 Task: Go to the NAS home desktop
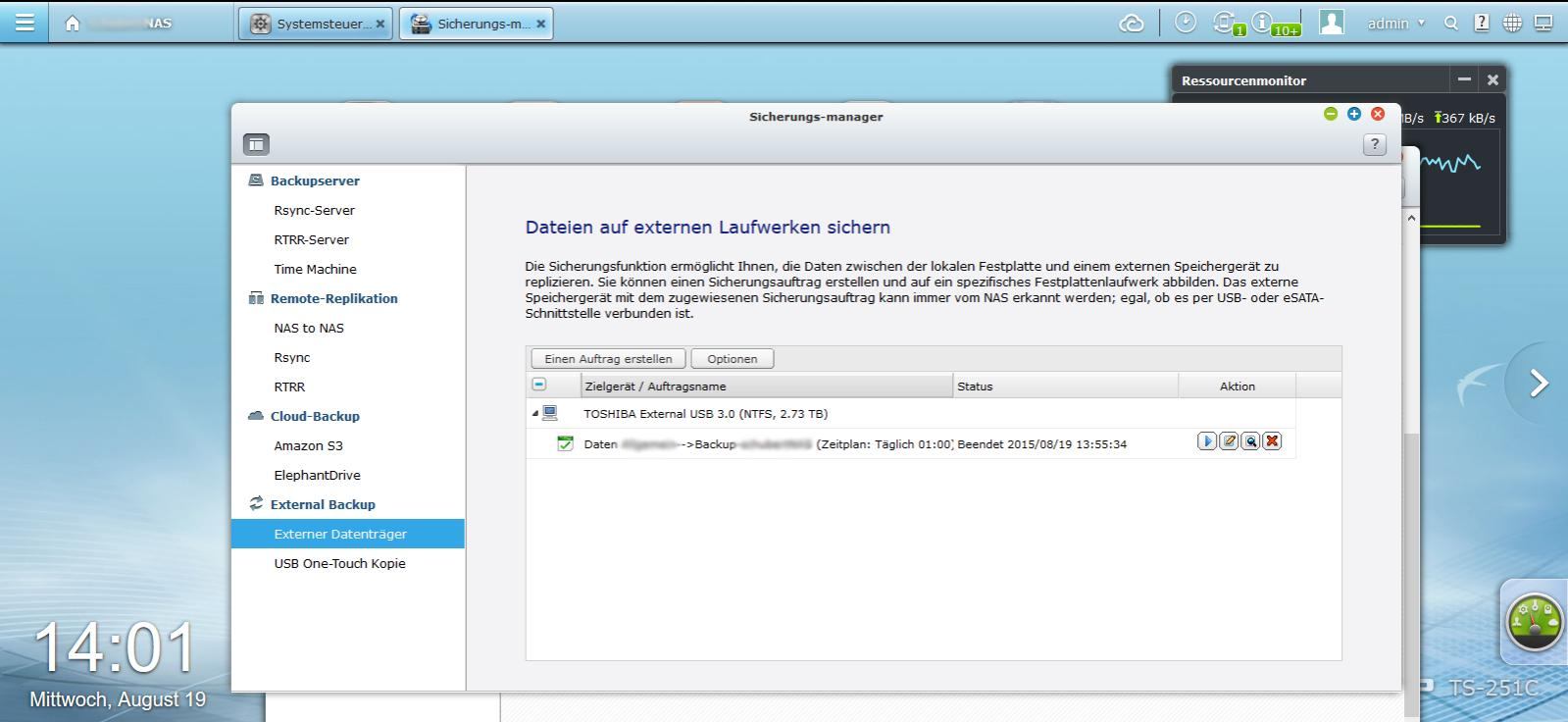coord(72,24)
